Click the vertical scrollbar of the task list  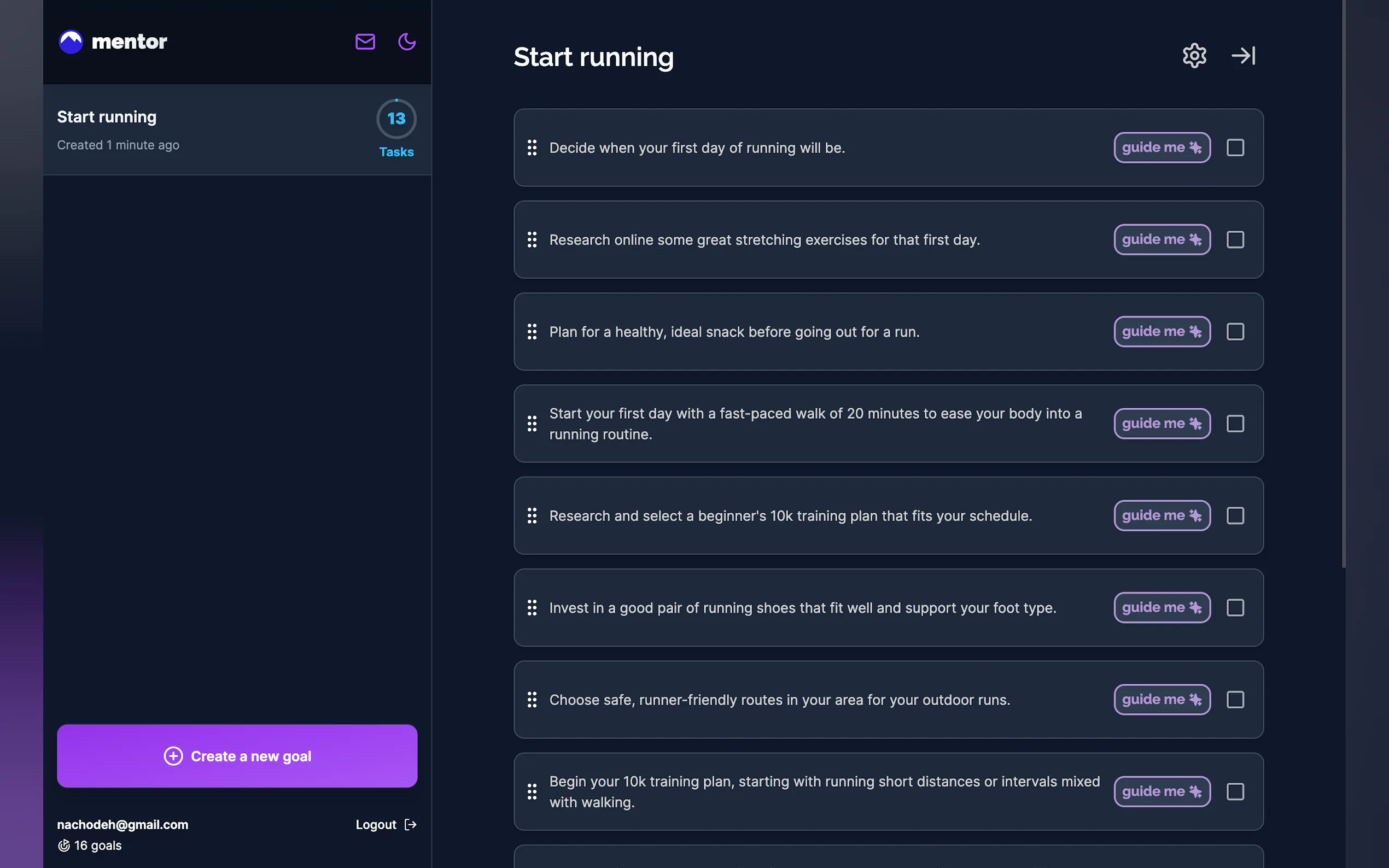click(1344, 287)
